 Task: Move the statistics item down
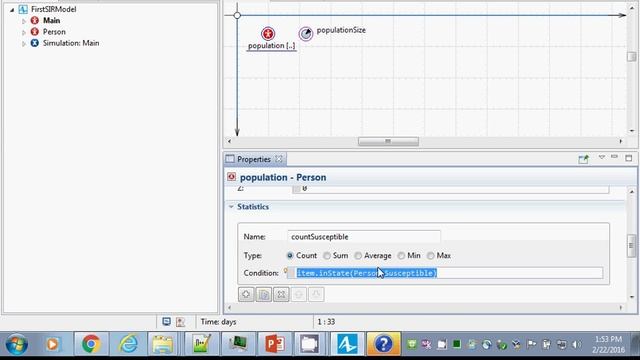pos(316,294)
